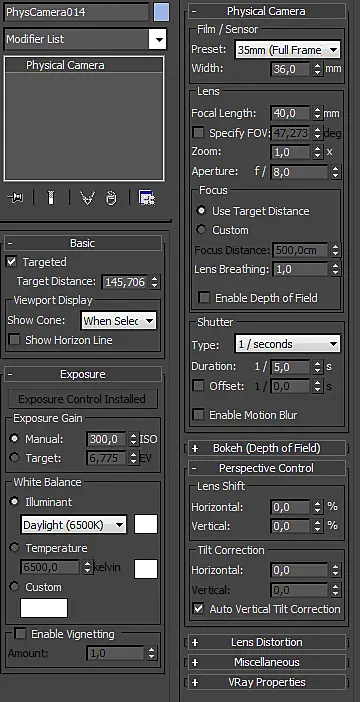360x702 pixels.
Task: Click the Temperature kelvin color swatch
Action: pos(146,569)
